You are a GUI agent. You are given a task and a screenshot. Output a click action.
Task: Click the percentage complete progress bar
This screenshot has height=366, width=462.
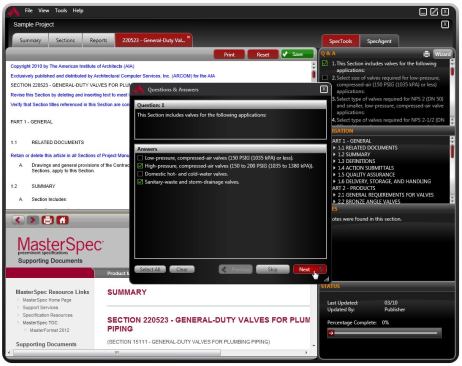(384, 333)
